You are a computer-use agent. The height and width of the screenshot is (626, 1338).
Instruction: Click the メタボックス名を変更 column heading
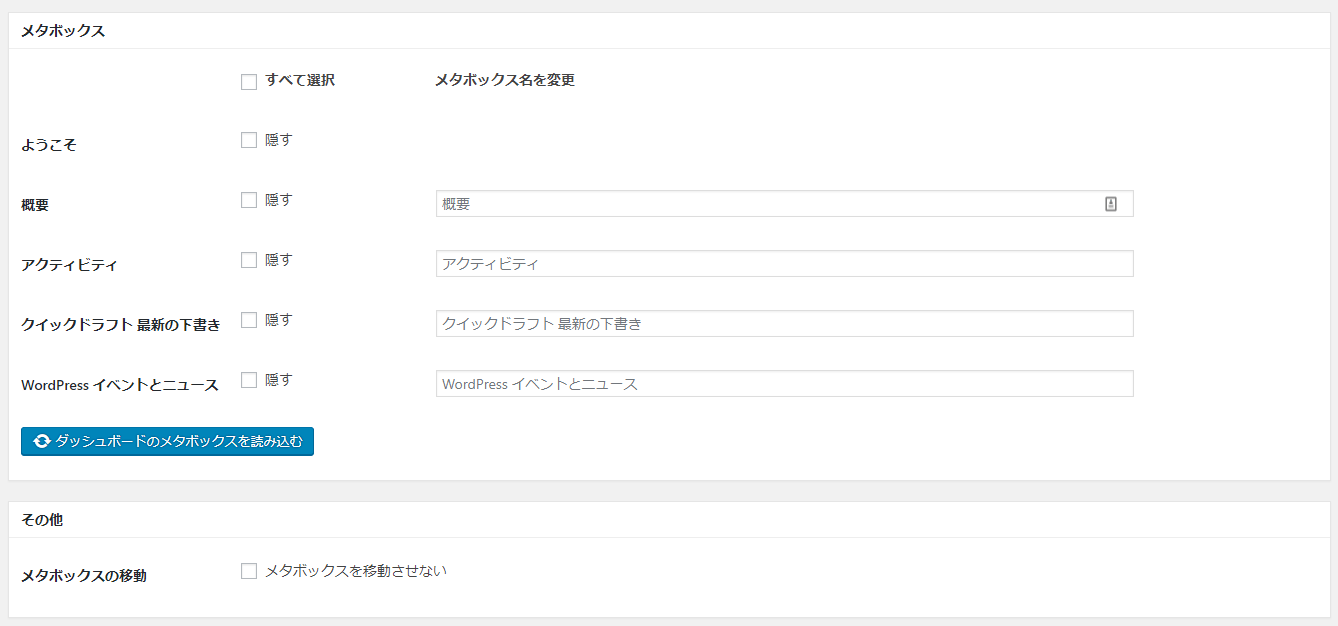504,80
